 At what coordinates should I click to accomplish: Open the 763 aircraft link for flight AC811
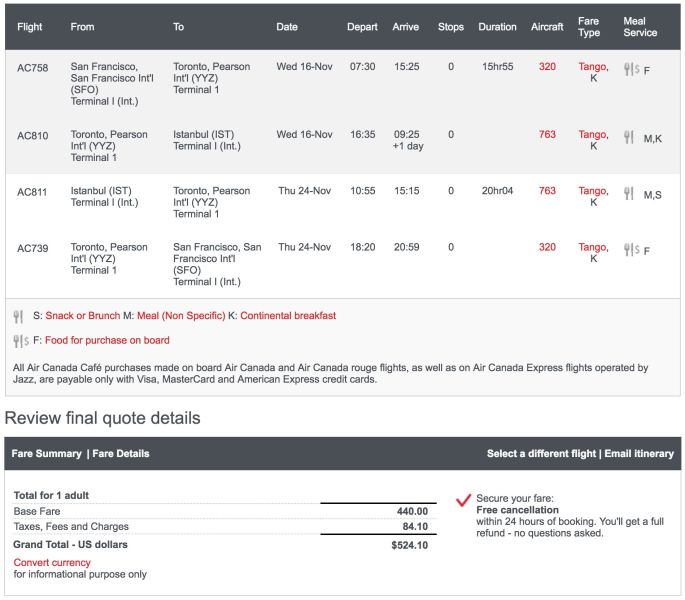[x=547, y=191]
